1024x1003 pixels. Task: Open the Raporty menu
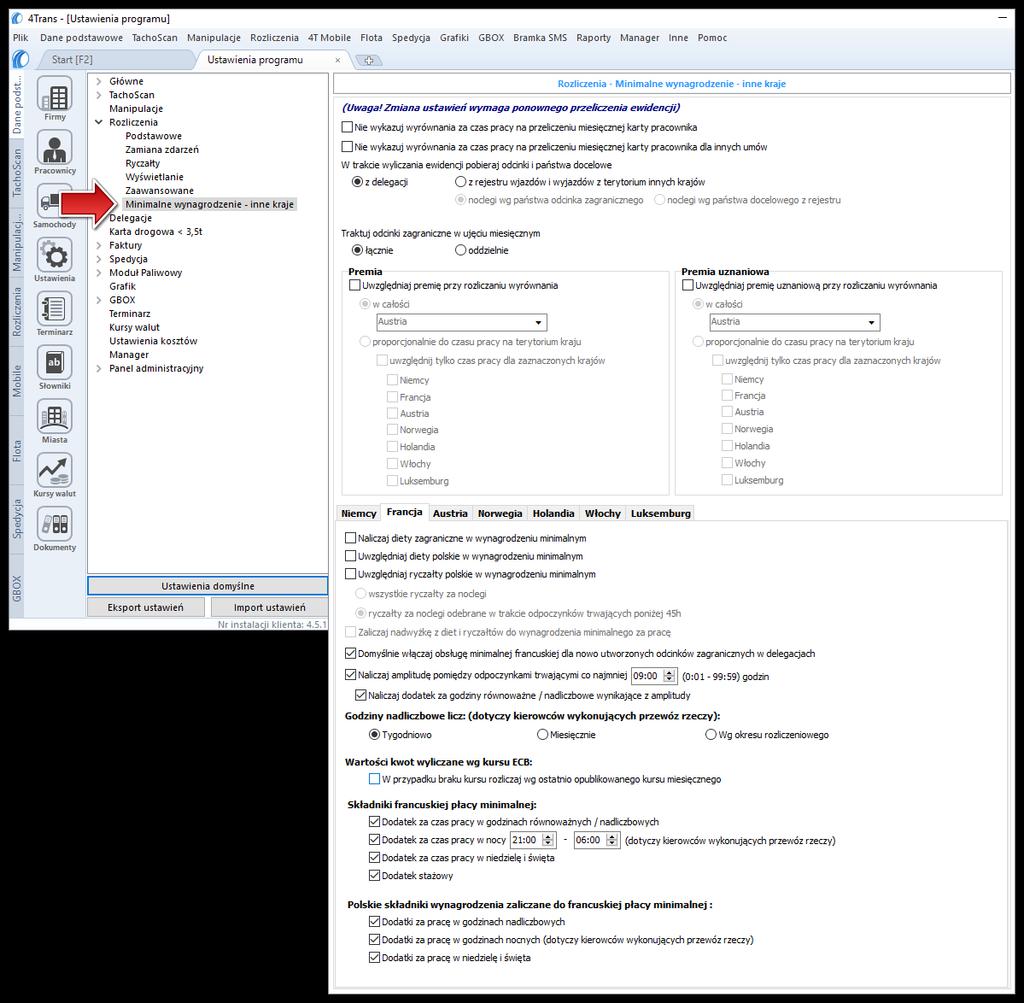tap(594, 38)
